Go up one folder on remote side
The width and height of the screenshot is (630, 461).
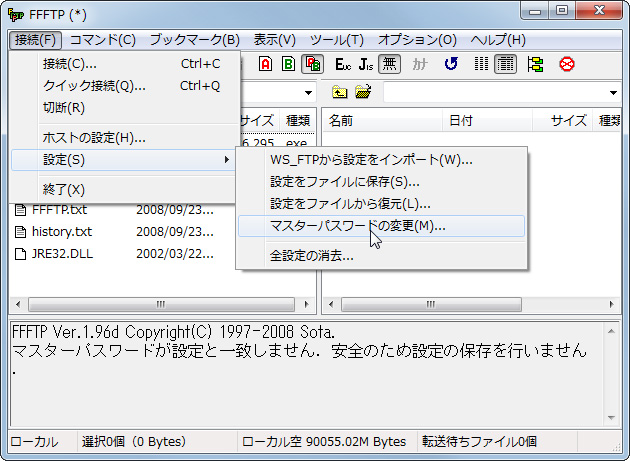click(x=340, y=92)
